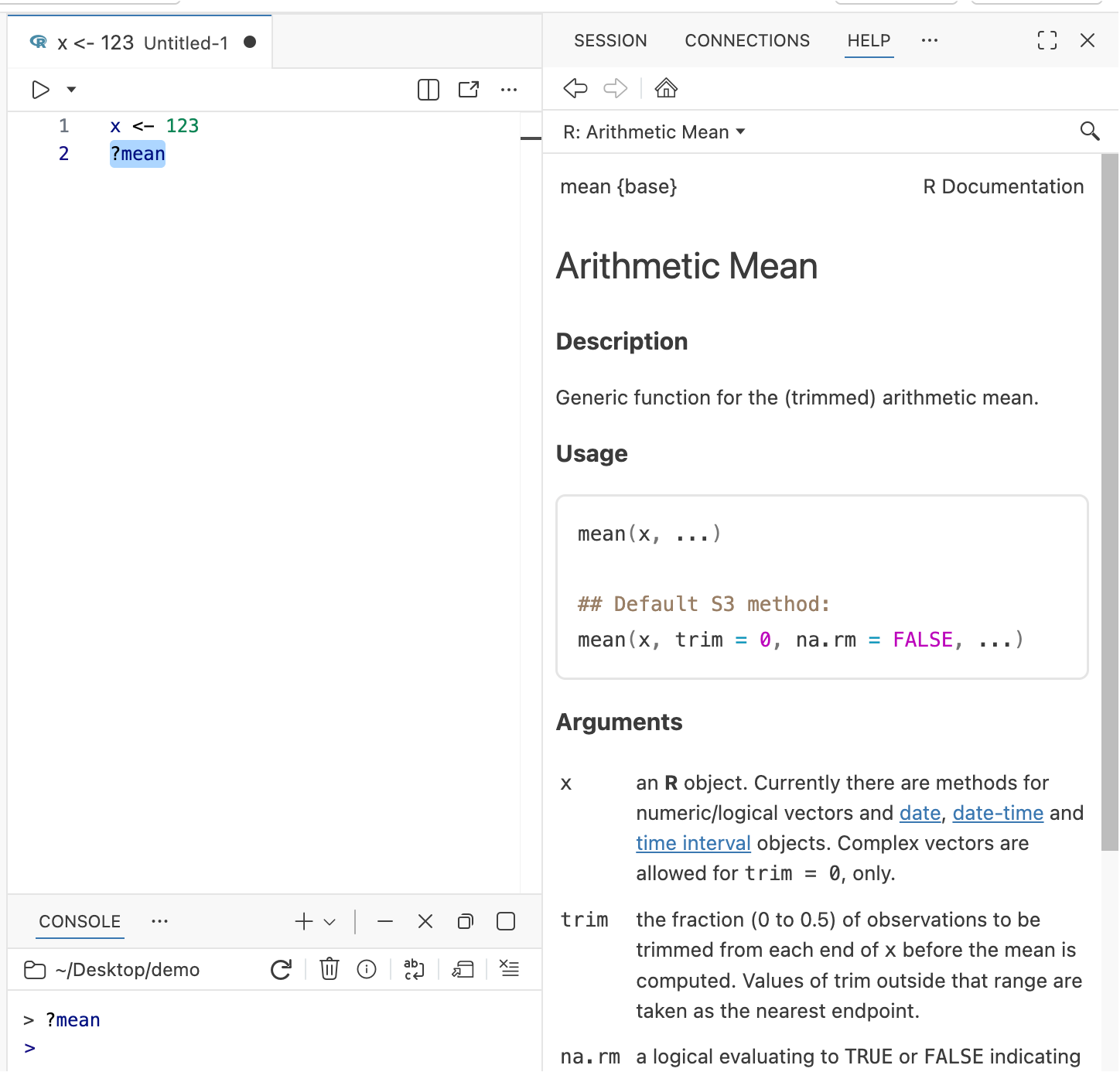
Task: Switch to the SESSION tab
Action: (x=610, y=40)
